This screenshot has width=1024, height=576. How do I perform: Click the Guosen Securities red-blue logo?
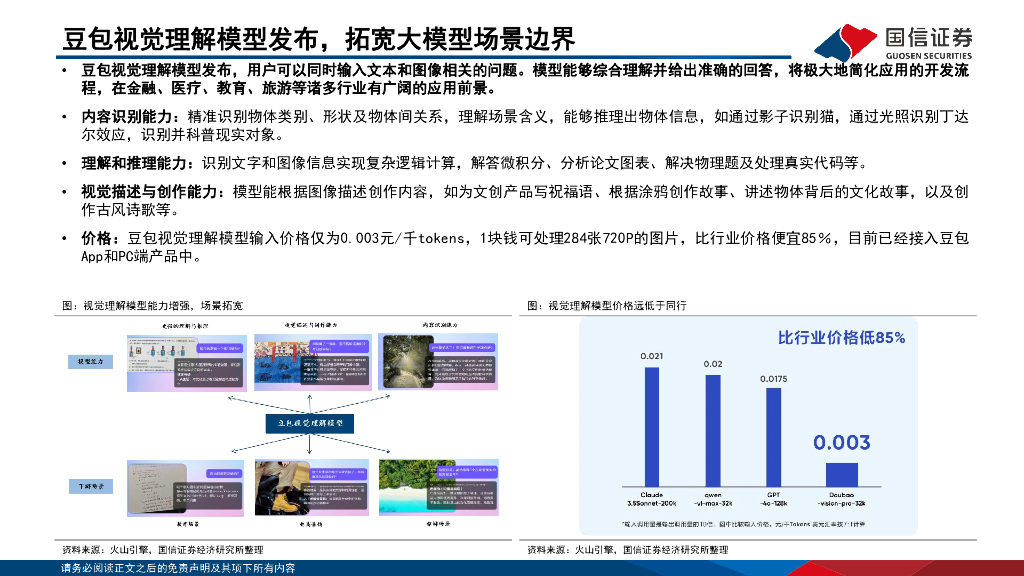846,43
